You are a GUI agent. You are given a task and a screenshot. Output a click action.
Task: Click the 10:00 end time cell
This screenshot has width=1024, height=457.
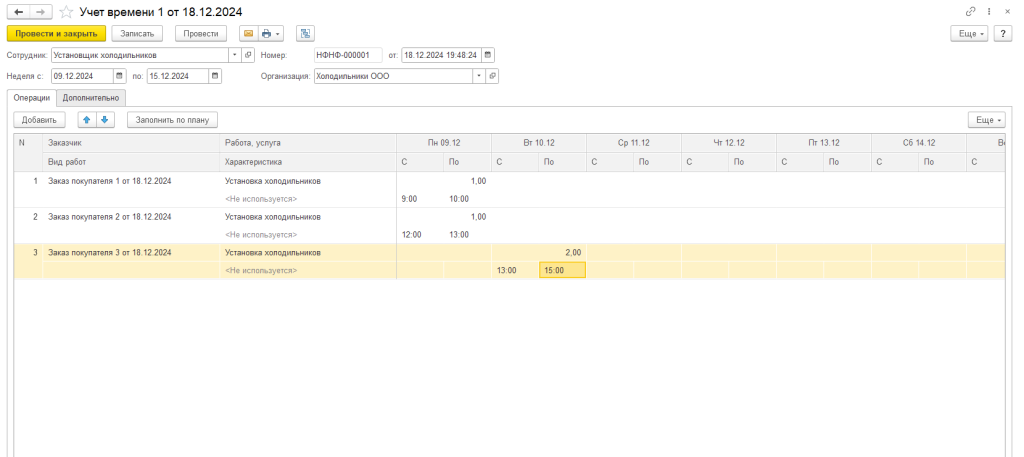467,198
